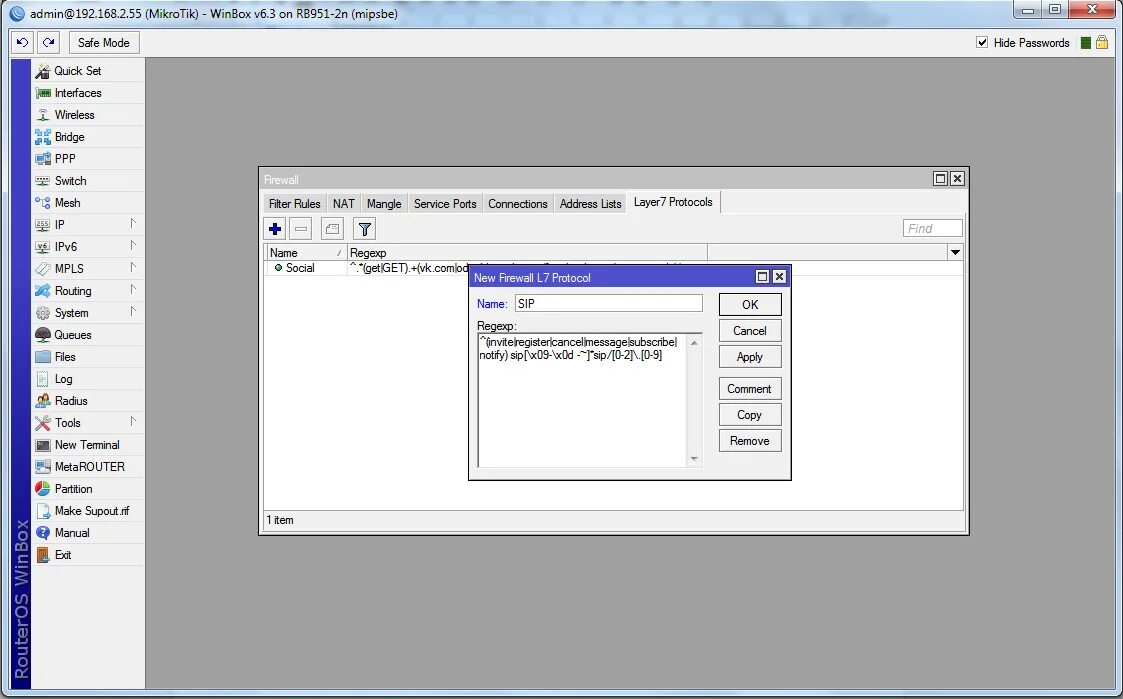Click the green status indicator near lock
Viewport: 1123px width, 699px height.
(1086, 43)
